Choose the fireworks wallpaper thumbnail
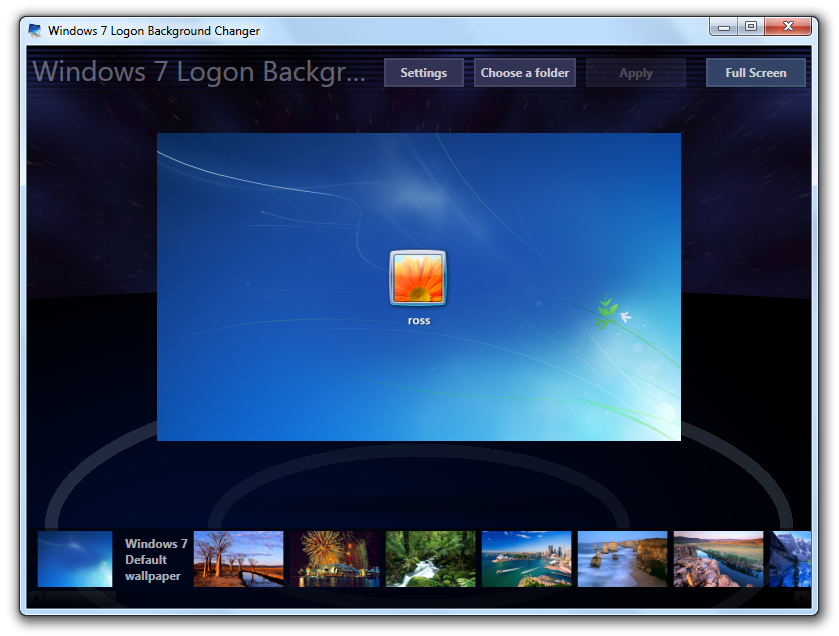The width and height of the screenshot is (839, 636). [x=334, y=559]
